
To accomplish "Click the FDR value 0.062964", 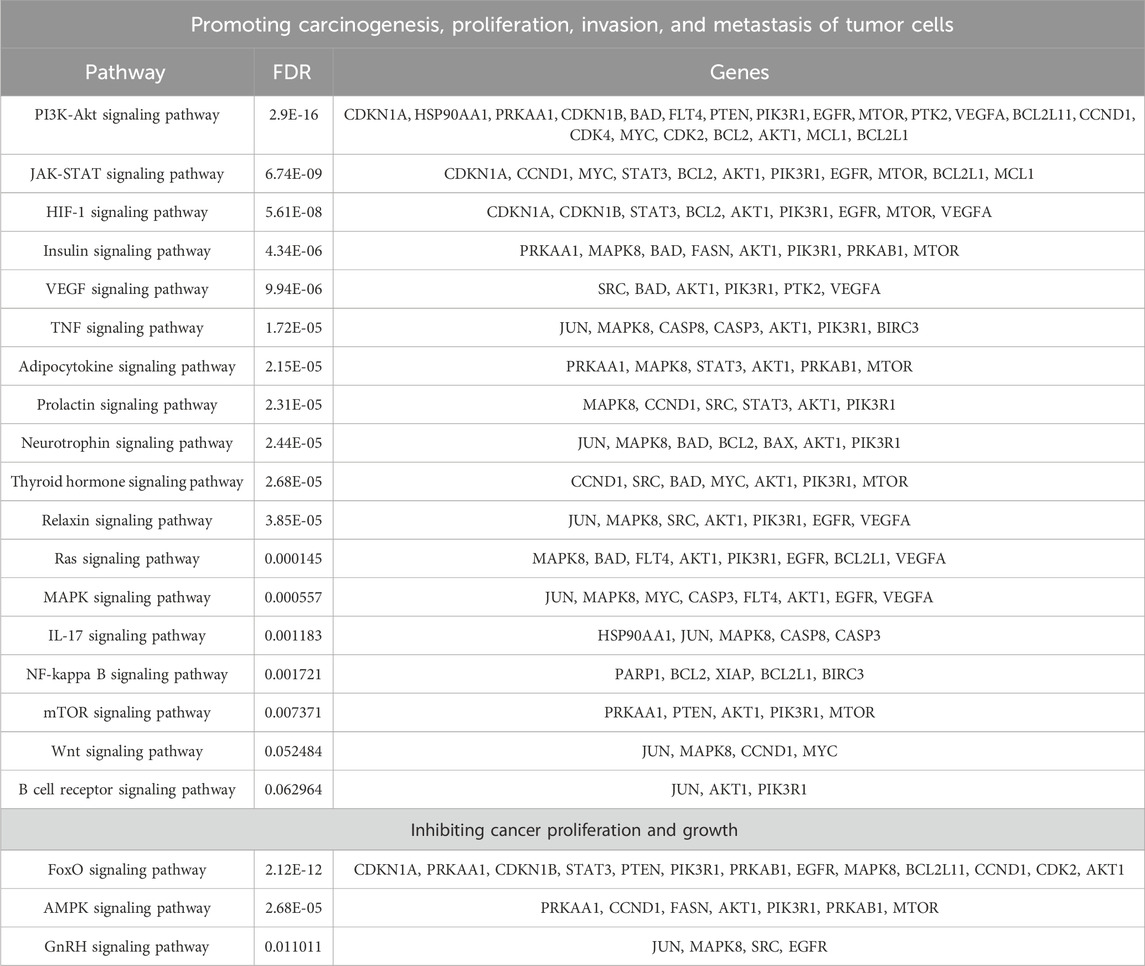I will [294, 789].
